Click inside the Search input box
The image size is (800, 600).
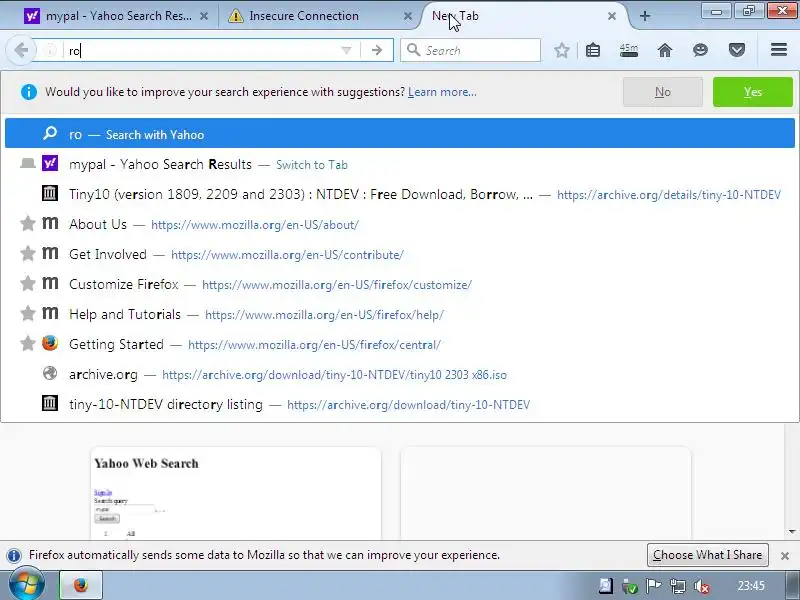click(x=470, y=50)
